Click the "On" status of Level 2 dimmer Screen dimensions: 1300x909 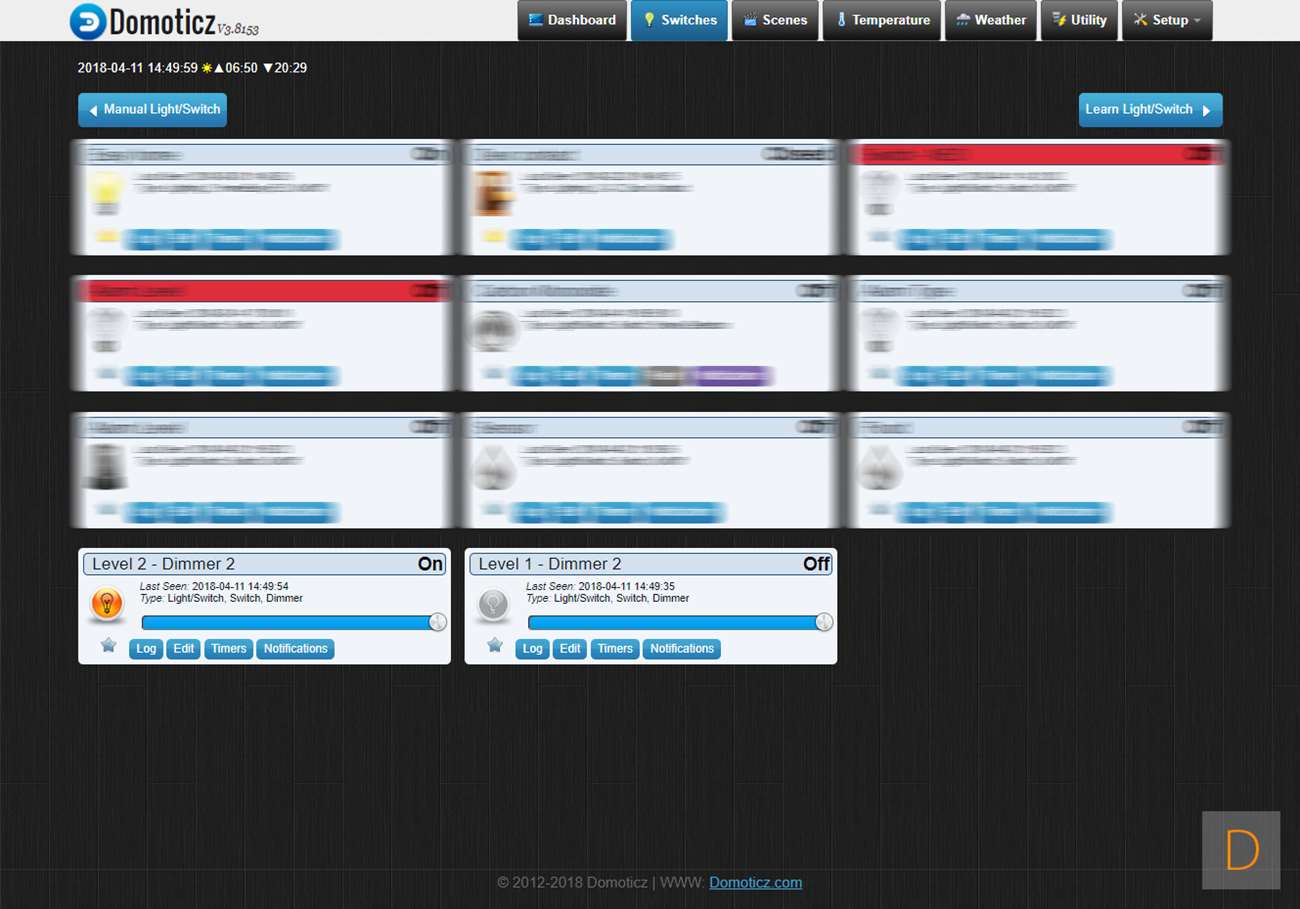click(430, 564)
